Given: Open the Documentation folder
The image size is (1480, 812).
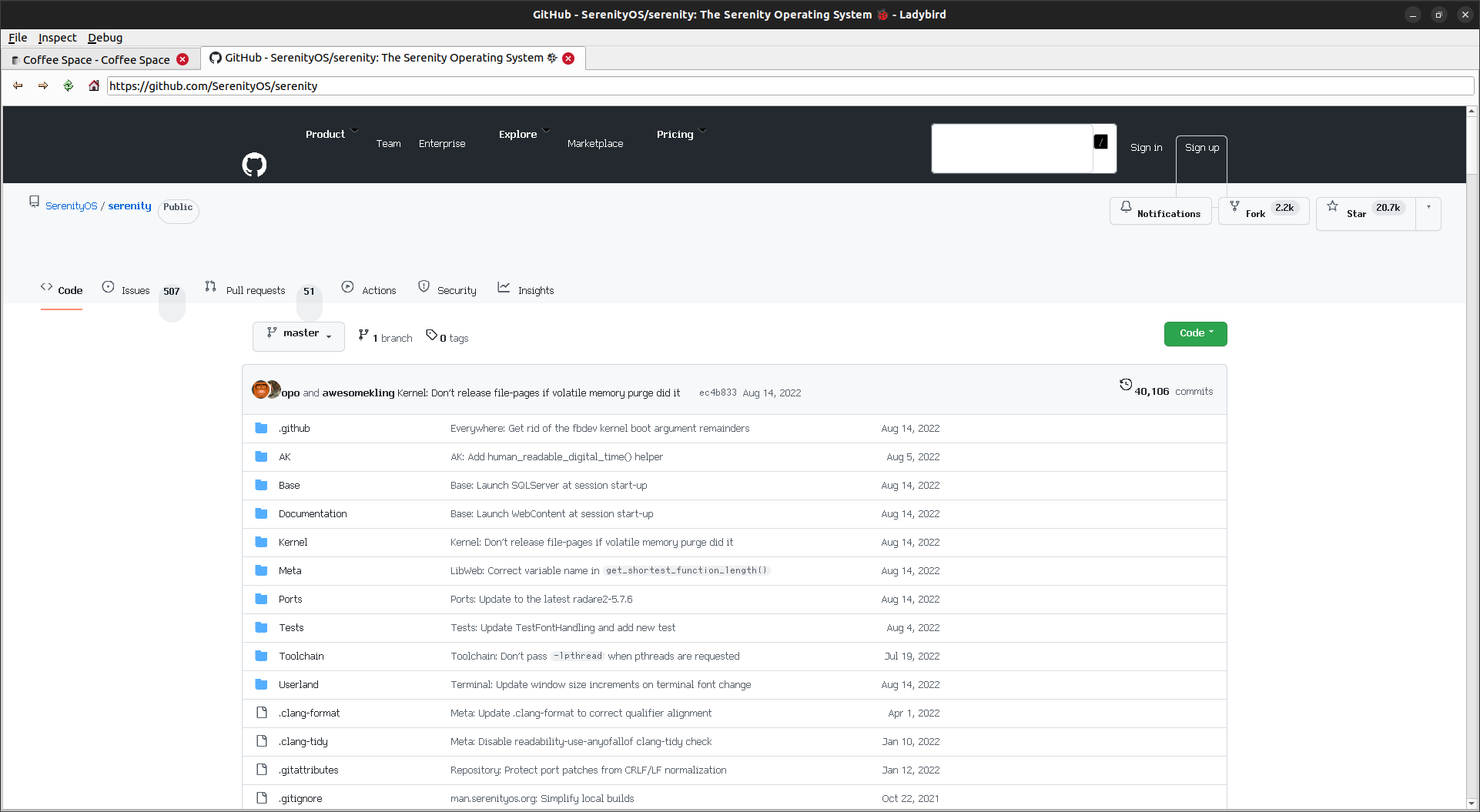Looking at the screenshot, I should (x=313, y=513).
